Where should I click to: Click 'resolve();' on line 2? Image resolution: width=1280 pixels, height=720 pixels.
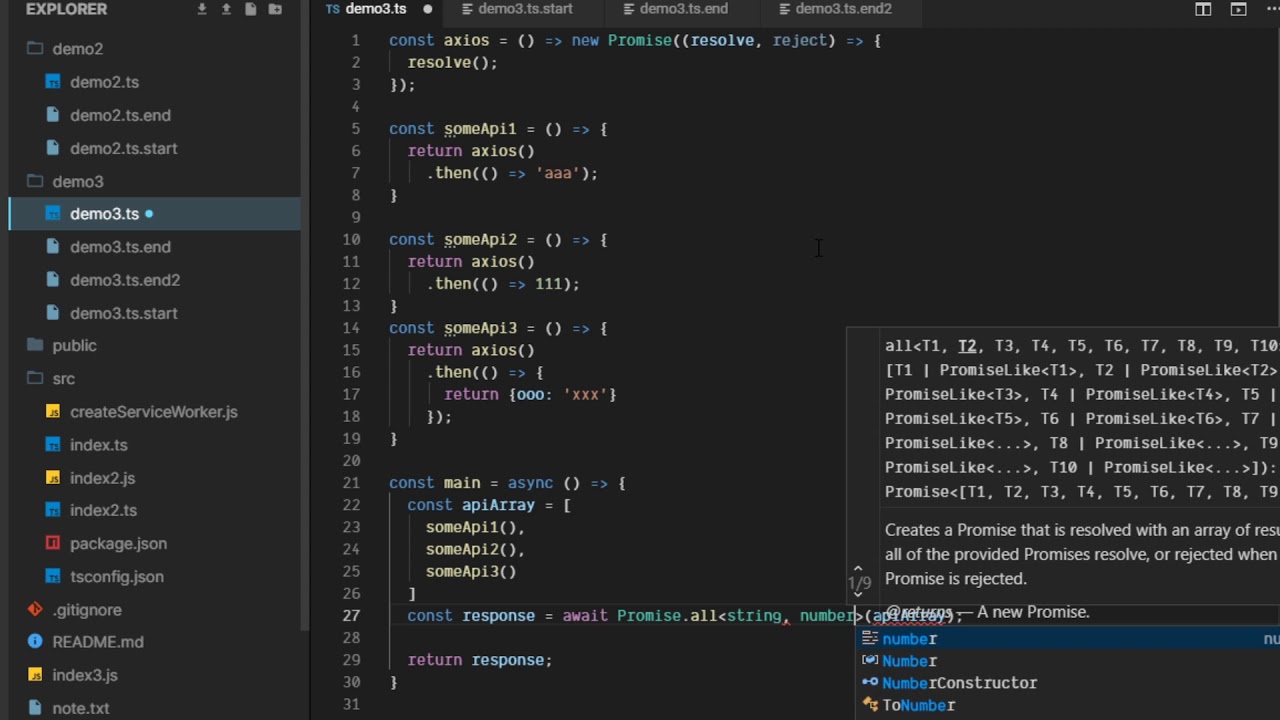(x=452, y=62)
